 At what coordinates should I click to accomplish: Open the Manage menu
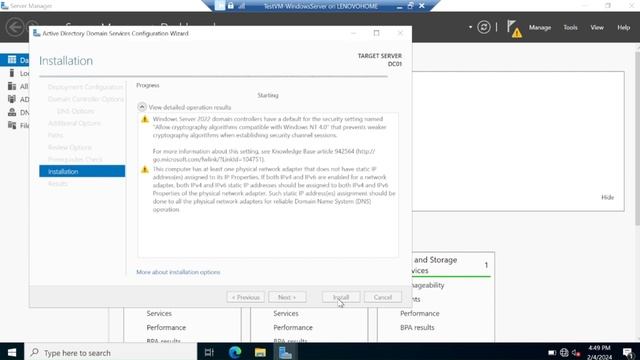tap(540, 27)
